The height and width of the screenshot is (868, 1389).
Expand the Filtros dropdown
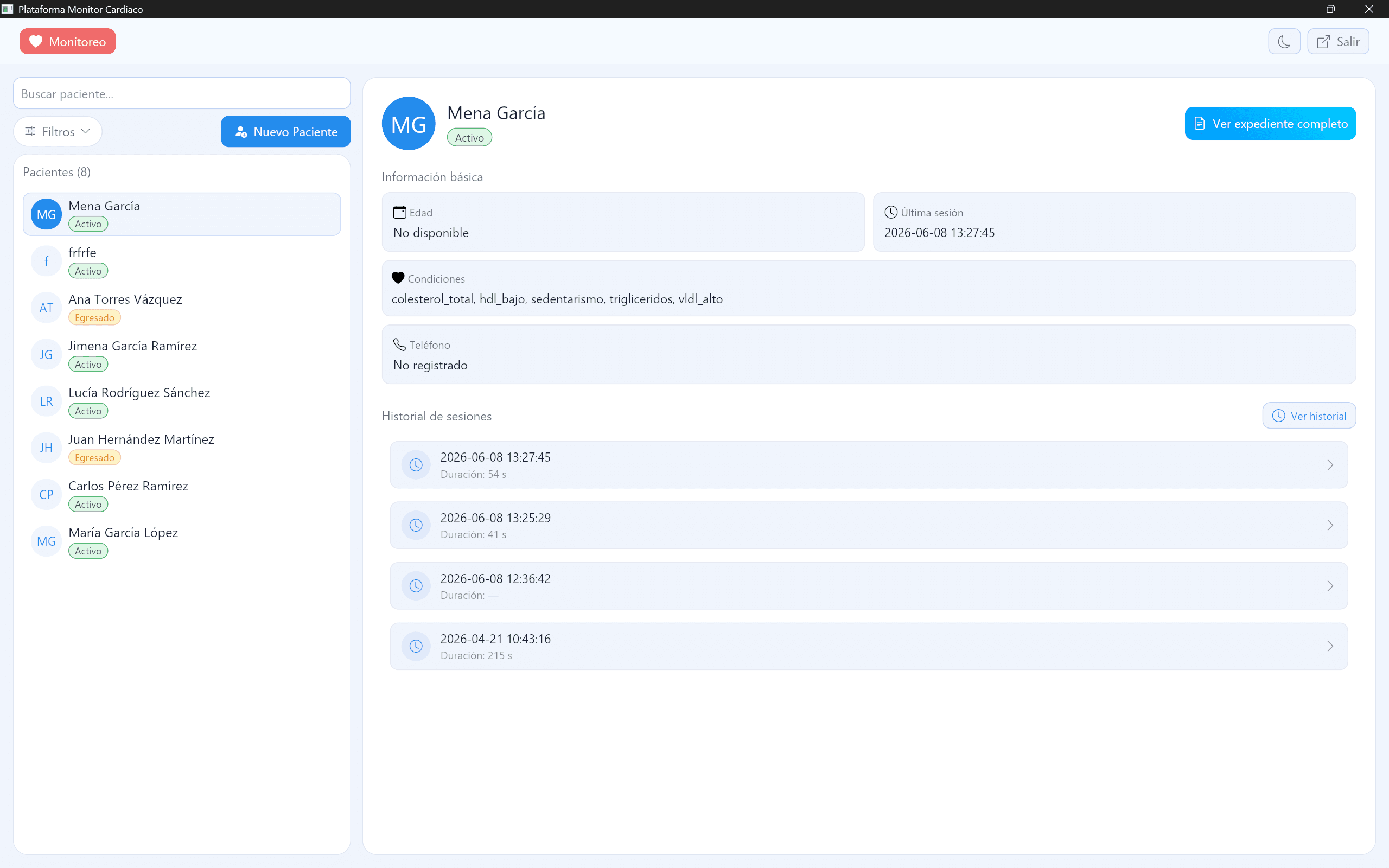click(58, 131)
